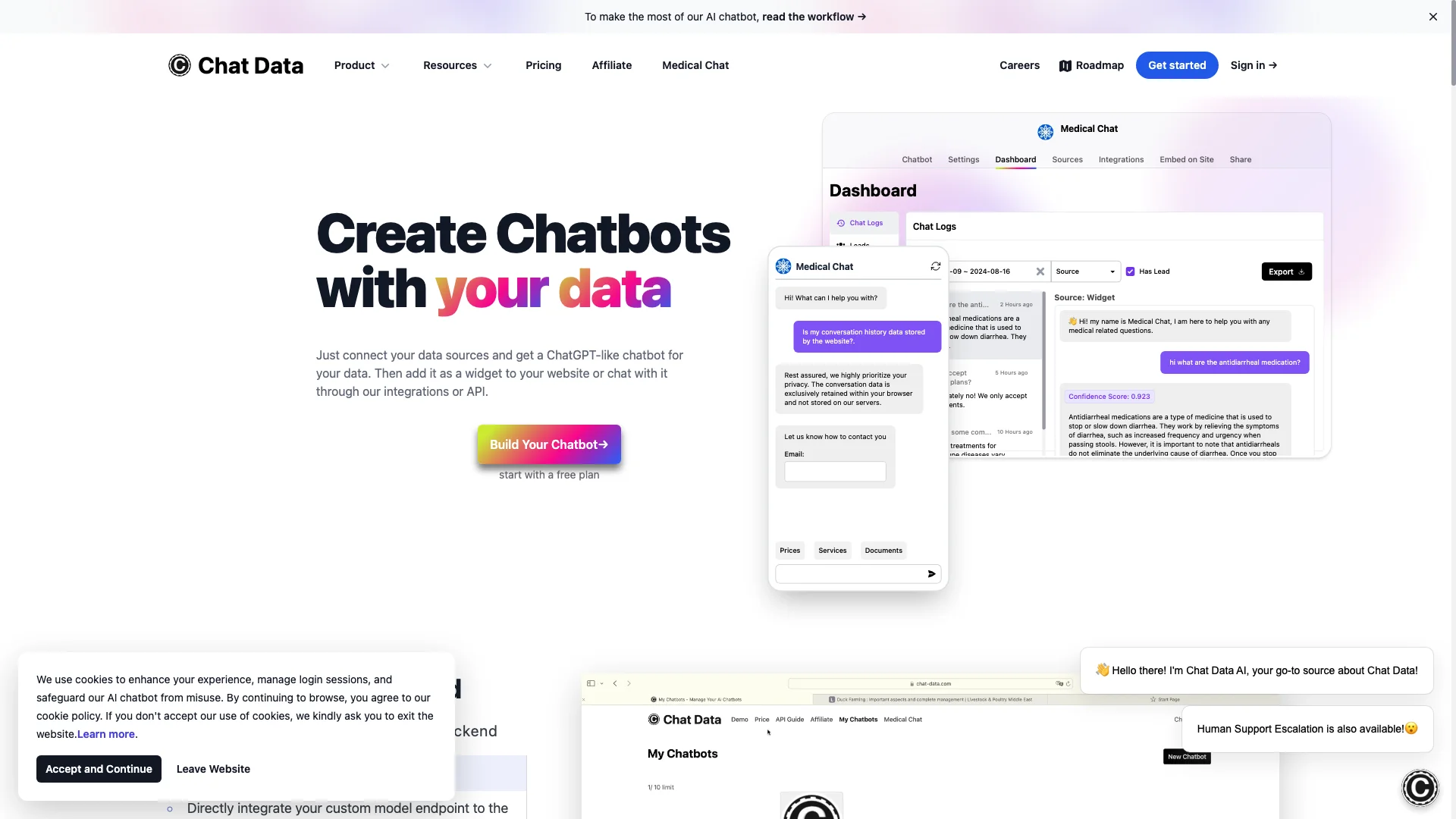
Task: Enable Accept and Continue cookie toggle
Action: (x=98, y=768)
